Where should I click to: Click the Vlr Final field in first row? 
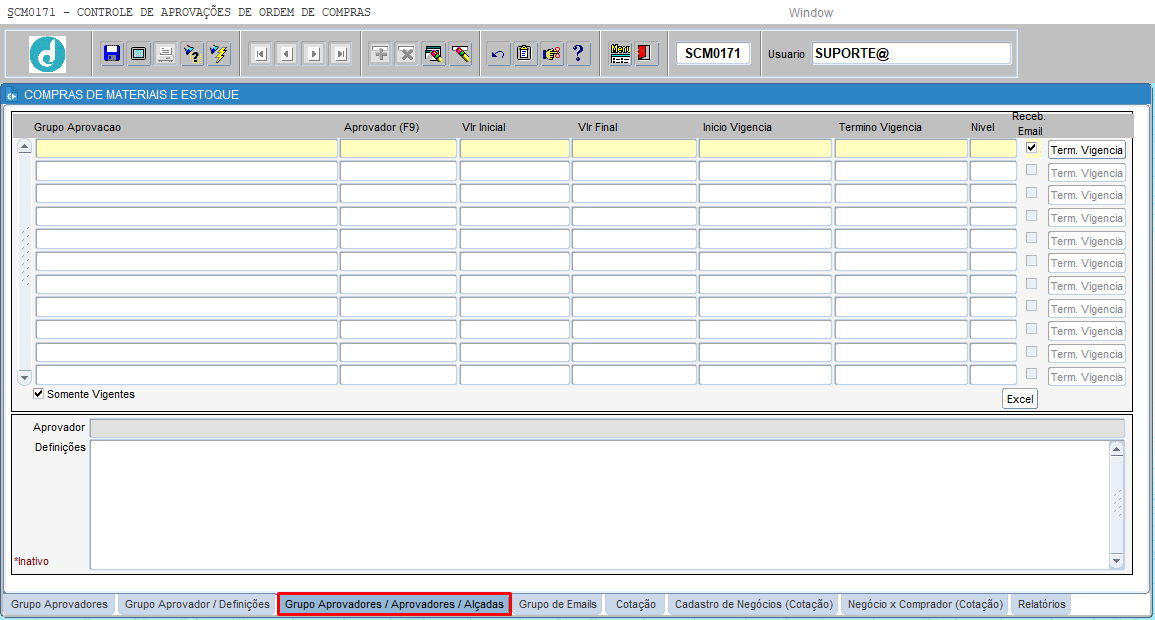[x=633, y=149]
